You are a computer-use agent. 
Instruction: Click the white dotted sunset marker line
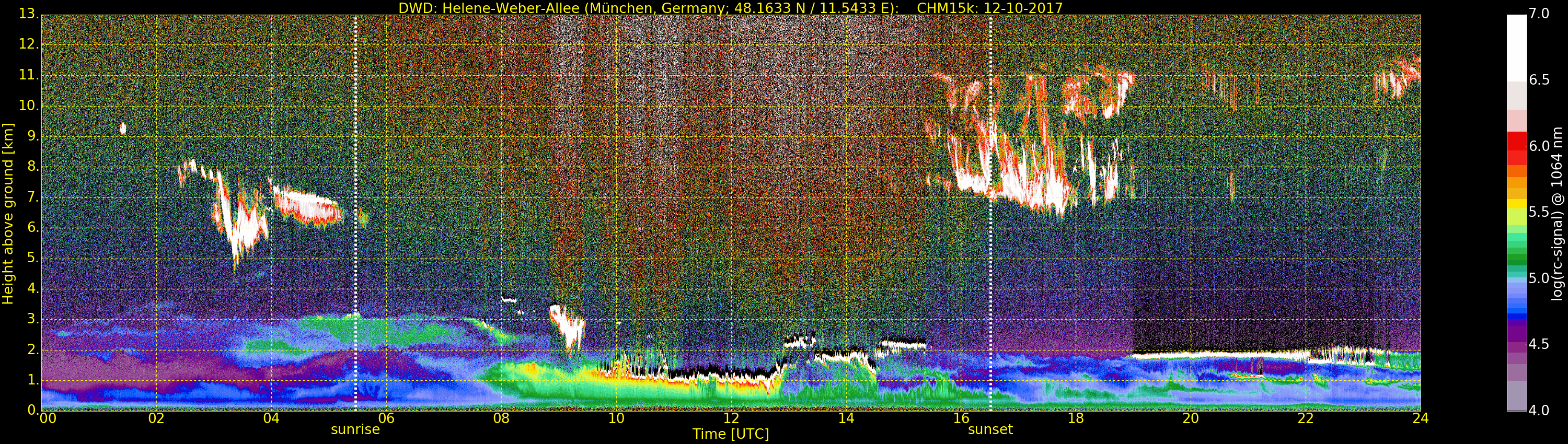[x=990, y=213]
